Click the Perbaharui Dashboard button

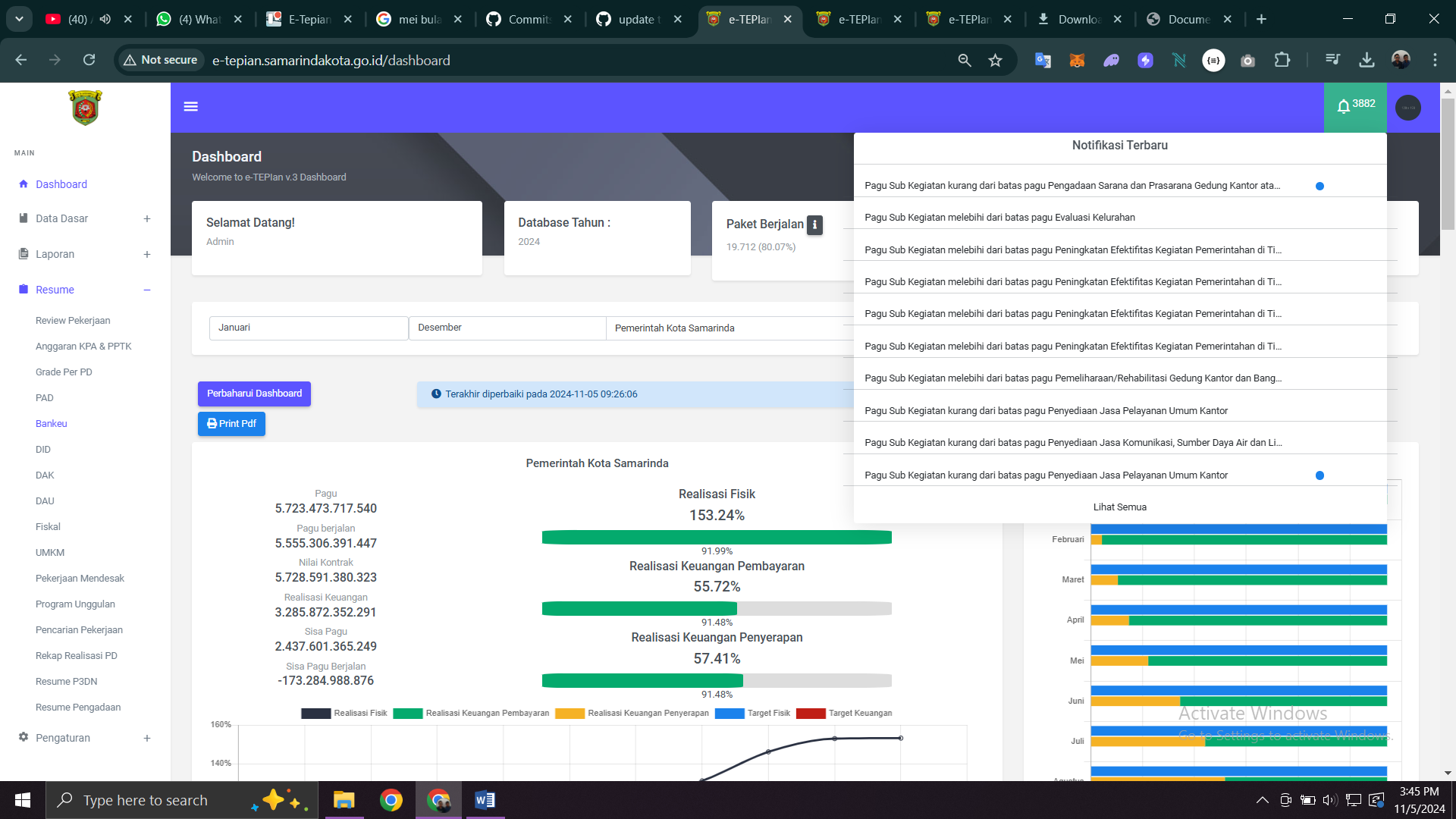[x=254, y=394]
